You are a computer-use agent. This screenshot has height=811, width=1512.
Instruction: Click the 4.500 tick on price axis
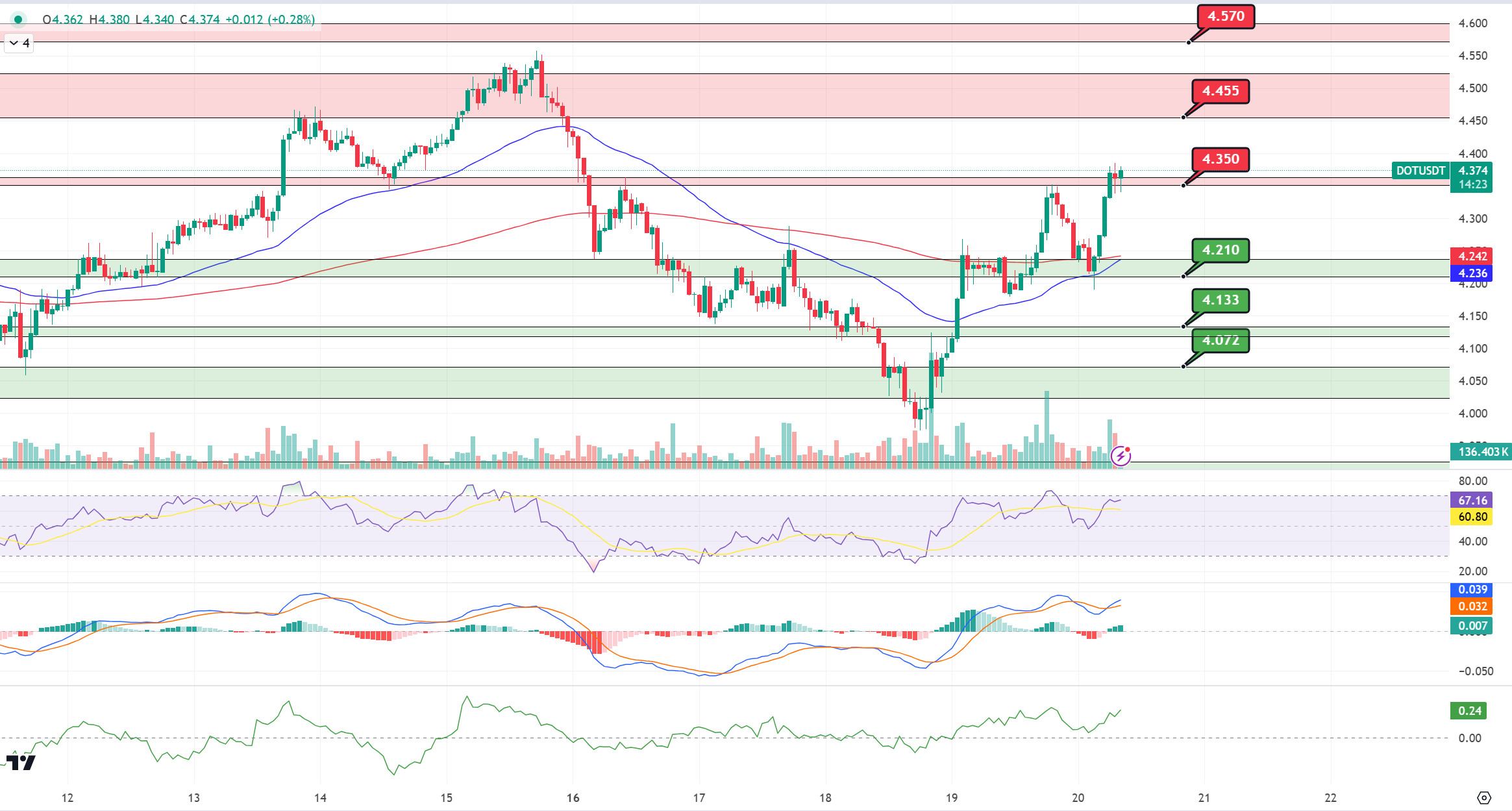point(1472,88)
